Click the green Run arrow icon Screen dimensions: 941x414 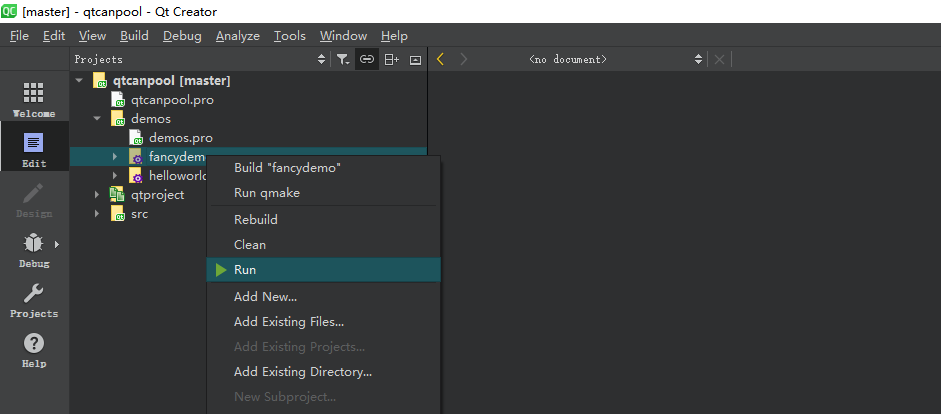(221, 270)
